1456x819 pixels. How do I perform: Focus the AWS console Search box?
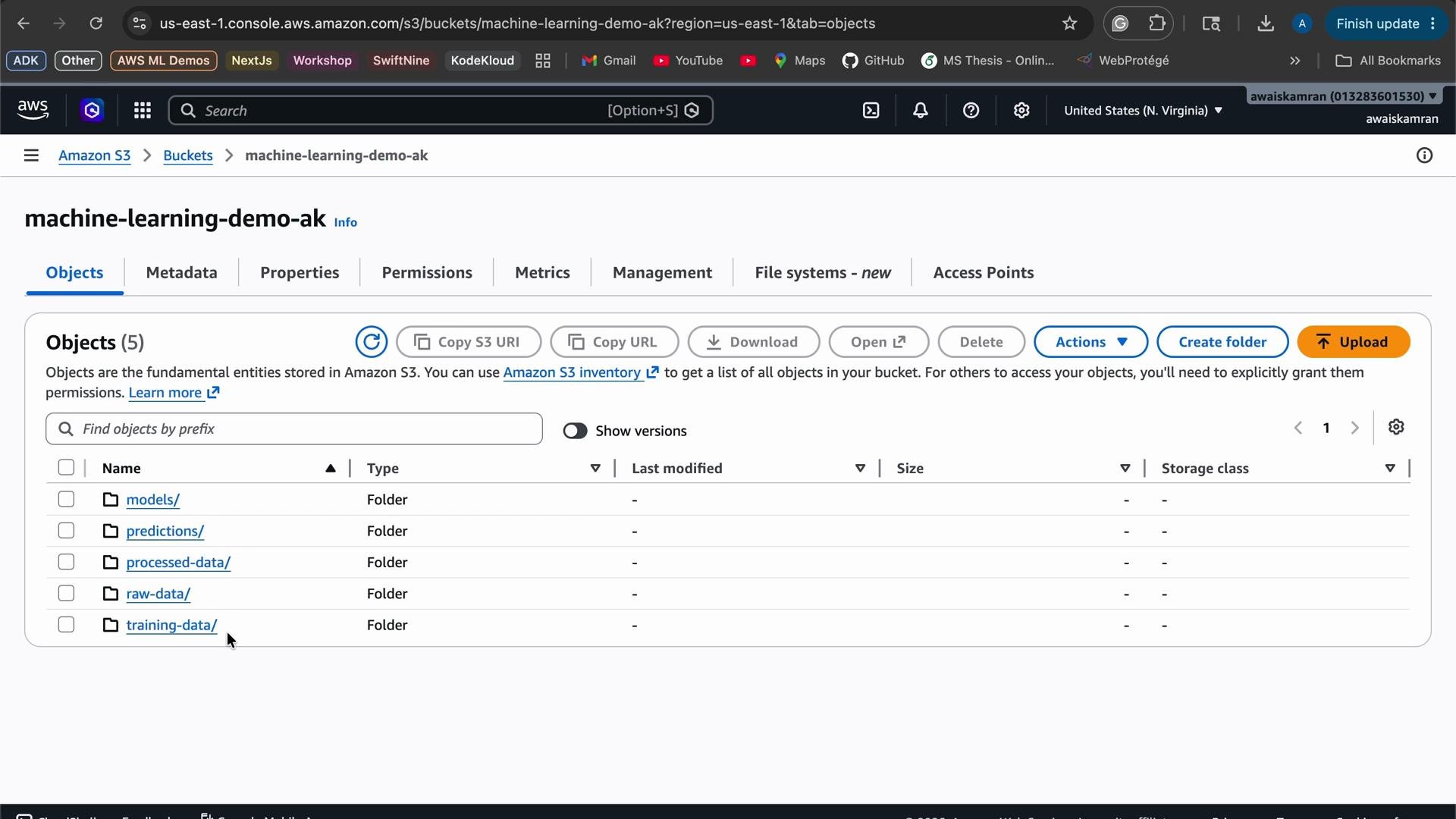pyautogui.click(x=441, y=111)
